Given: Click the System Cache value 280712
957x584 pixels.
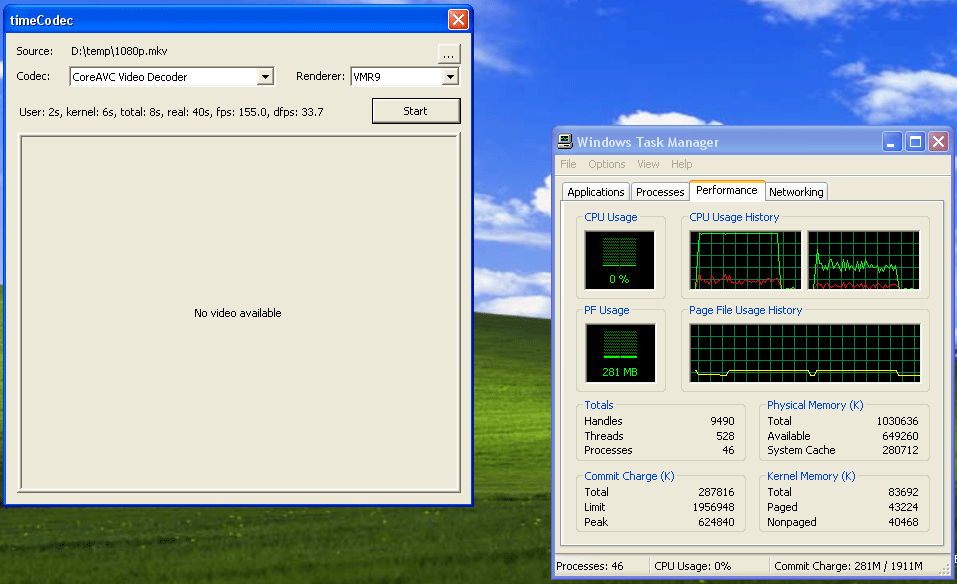Looking at the screenshot, I should [x=900, y=450].
